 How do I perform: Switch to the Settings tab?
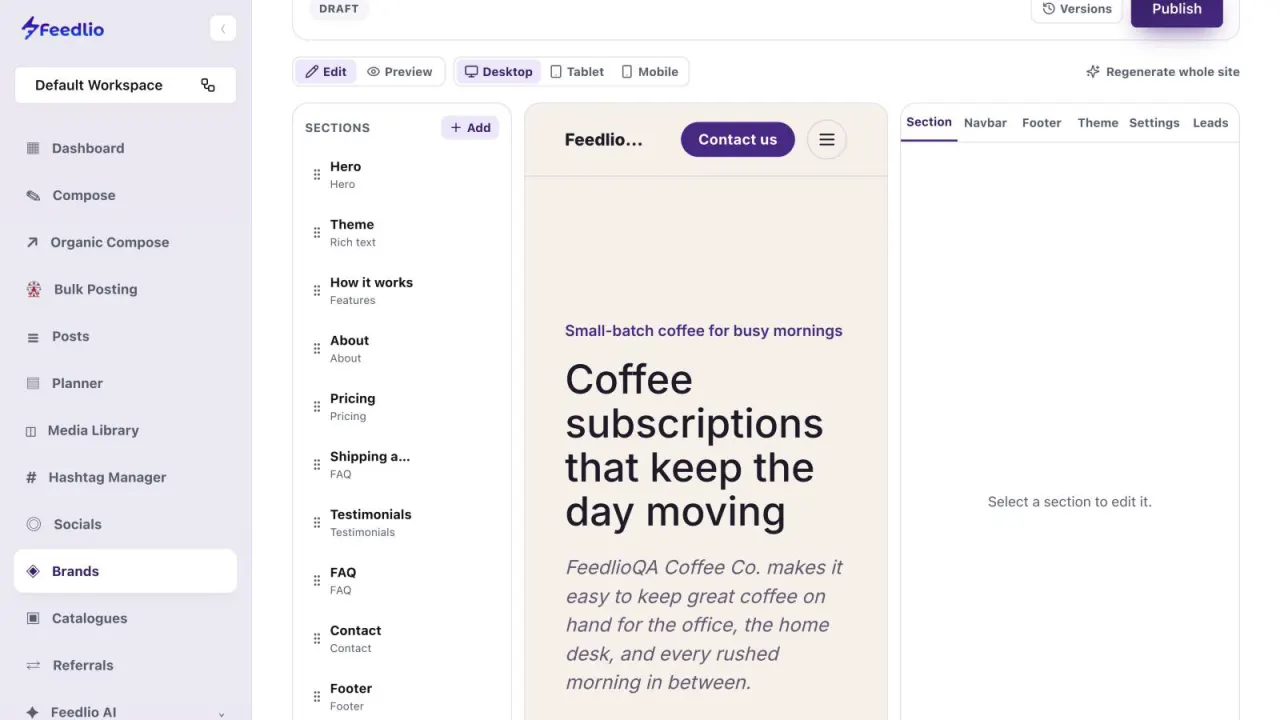pos(1154,123)
